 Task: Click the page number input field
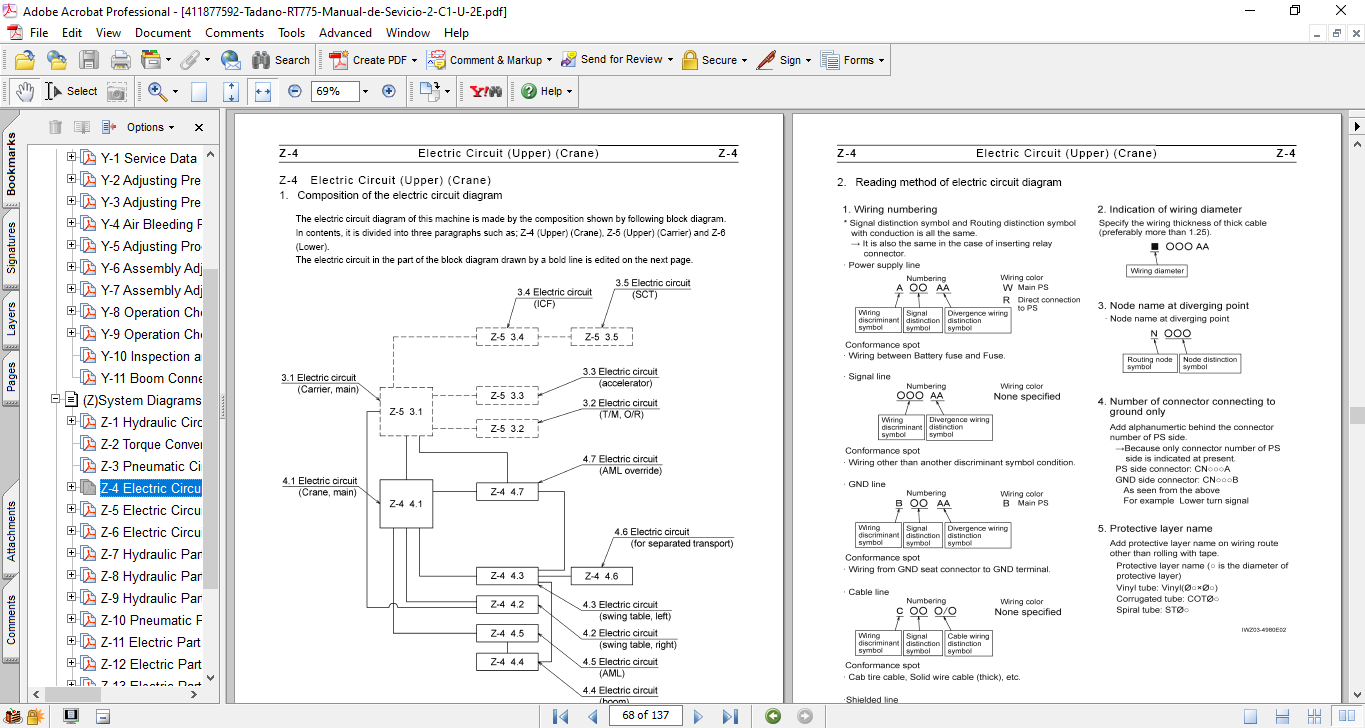coord(645,716)
